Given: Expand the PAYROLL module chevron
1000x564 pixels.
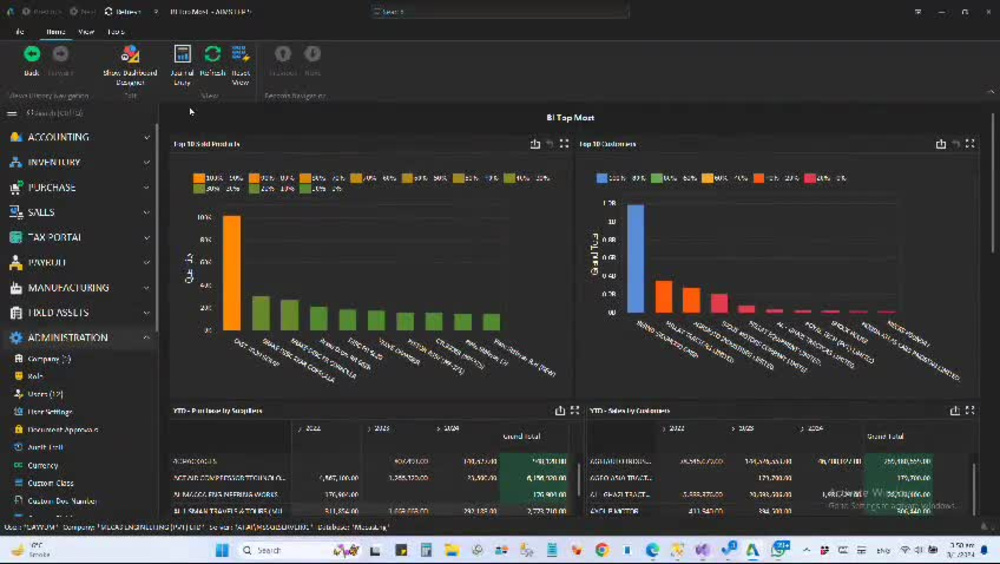Looking at the screenshot, I should pyautogui.click(x=147, y=262).
